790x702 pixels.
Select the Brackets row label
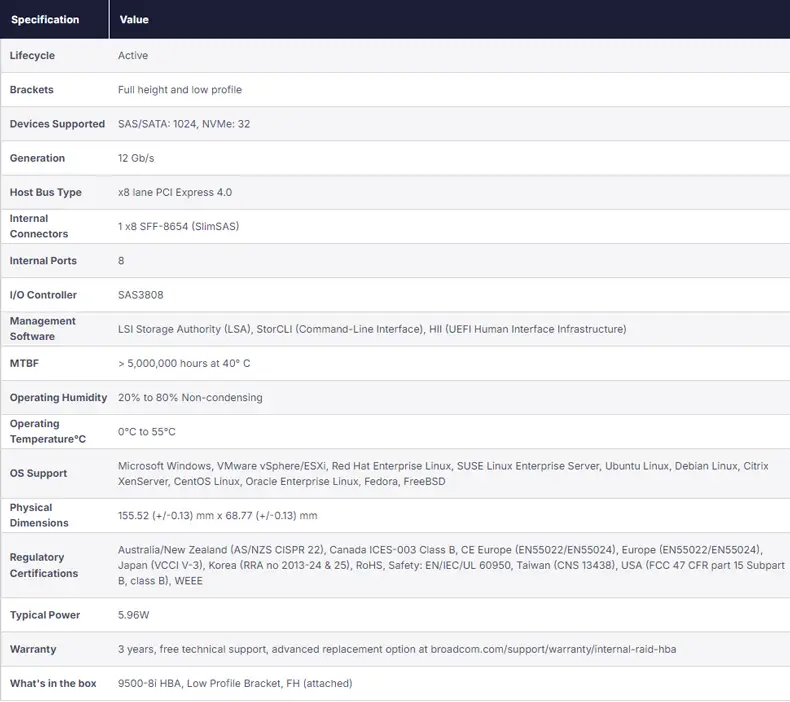click(31, 90)
